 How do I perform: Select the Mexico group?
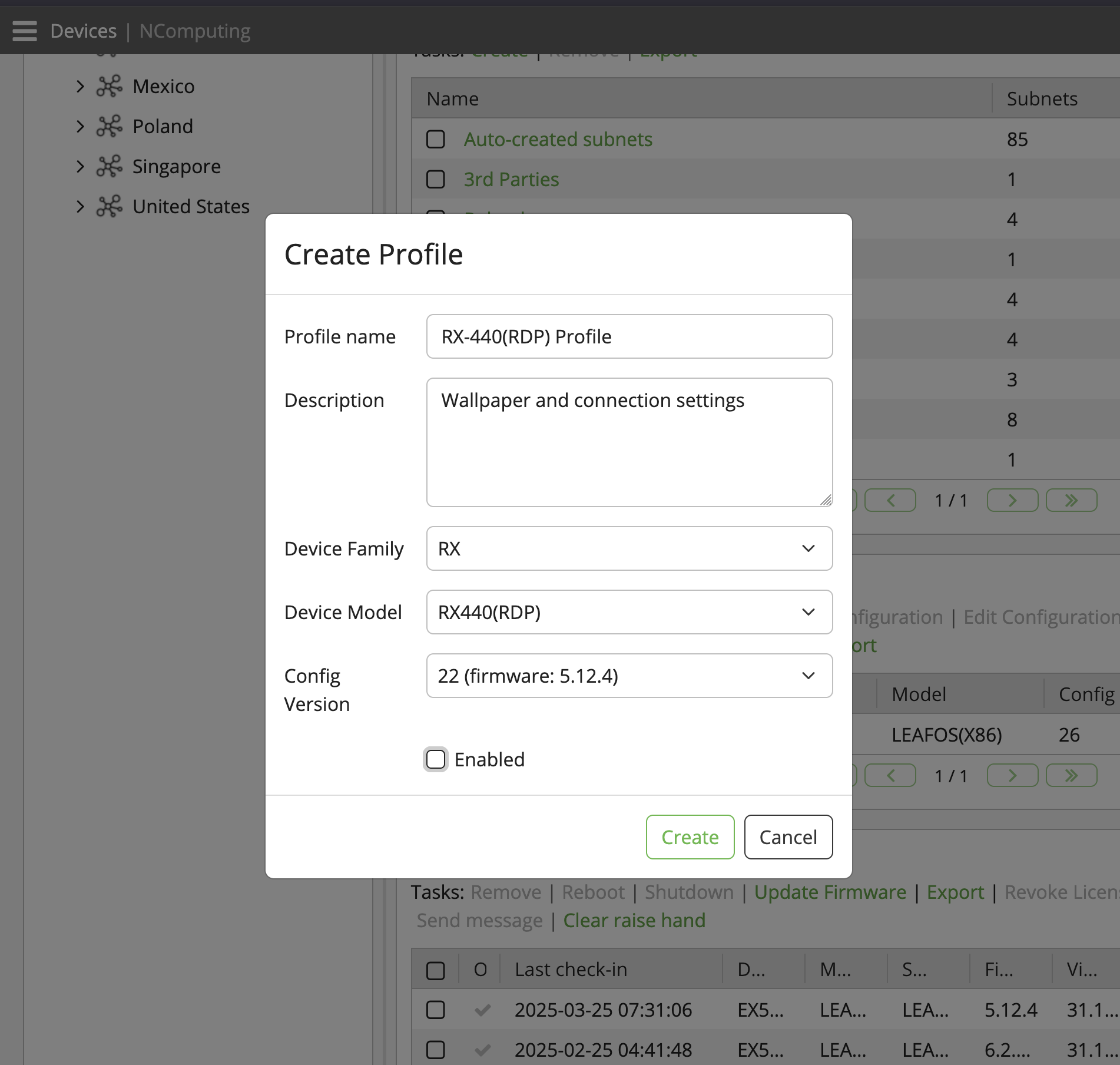(x=164, y=87)
